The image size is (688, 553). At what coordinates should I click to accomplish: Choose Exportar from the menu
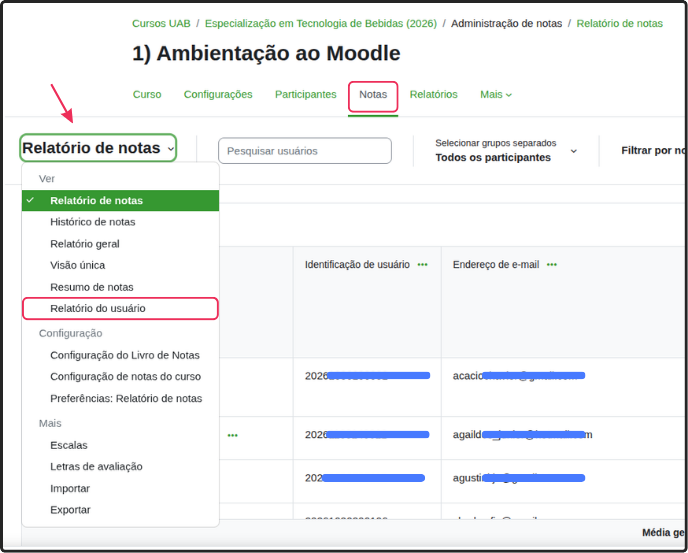[x=70, y=510]
